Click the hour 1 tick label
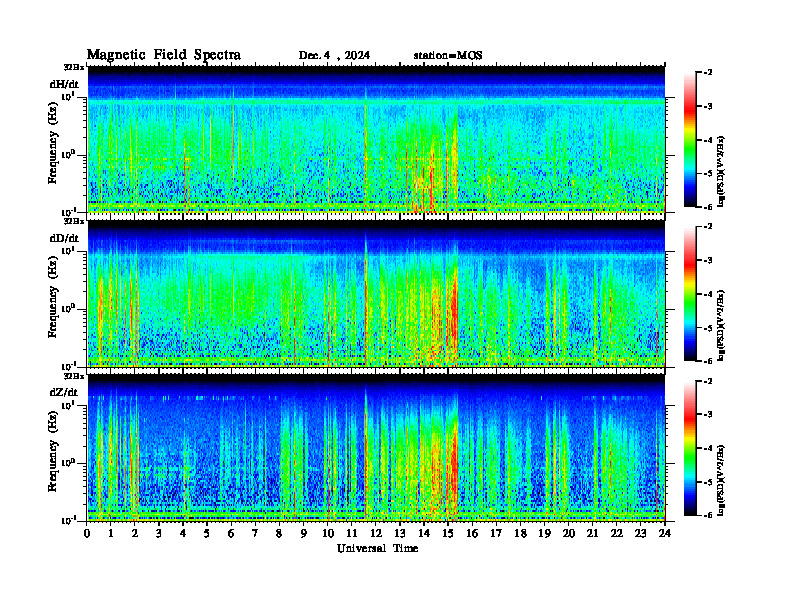This screenshot has width=792, height=612. [x=111, y=534]
